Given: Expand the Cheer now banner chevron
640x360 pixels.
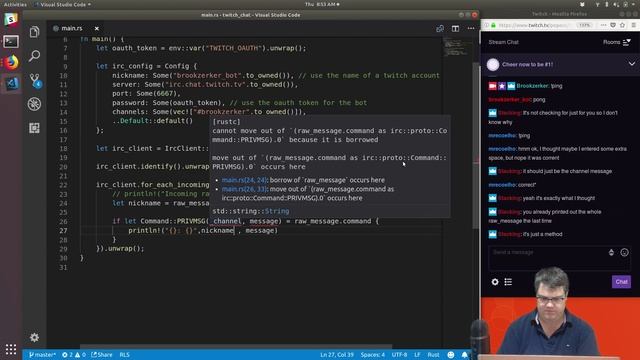Looking at the screenshot, I should pos(631,64).
